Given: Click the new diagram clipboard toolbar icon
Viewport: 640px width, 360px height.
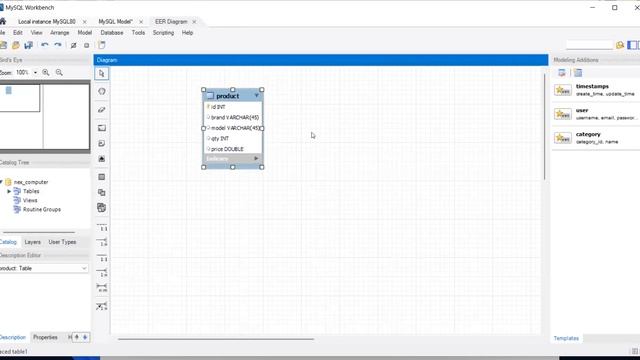Looking at the screenshot, I should click(102, 45).
